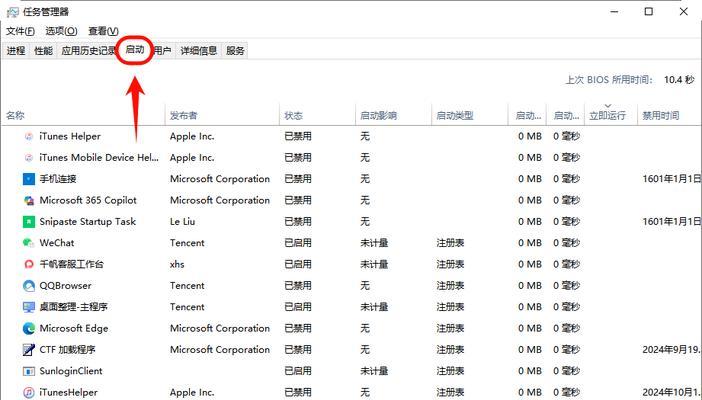This screenshot has width=702, height=400.
Task: Open the 文件(F) menu
Action: coord(20,31)
